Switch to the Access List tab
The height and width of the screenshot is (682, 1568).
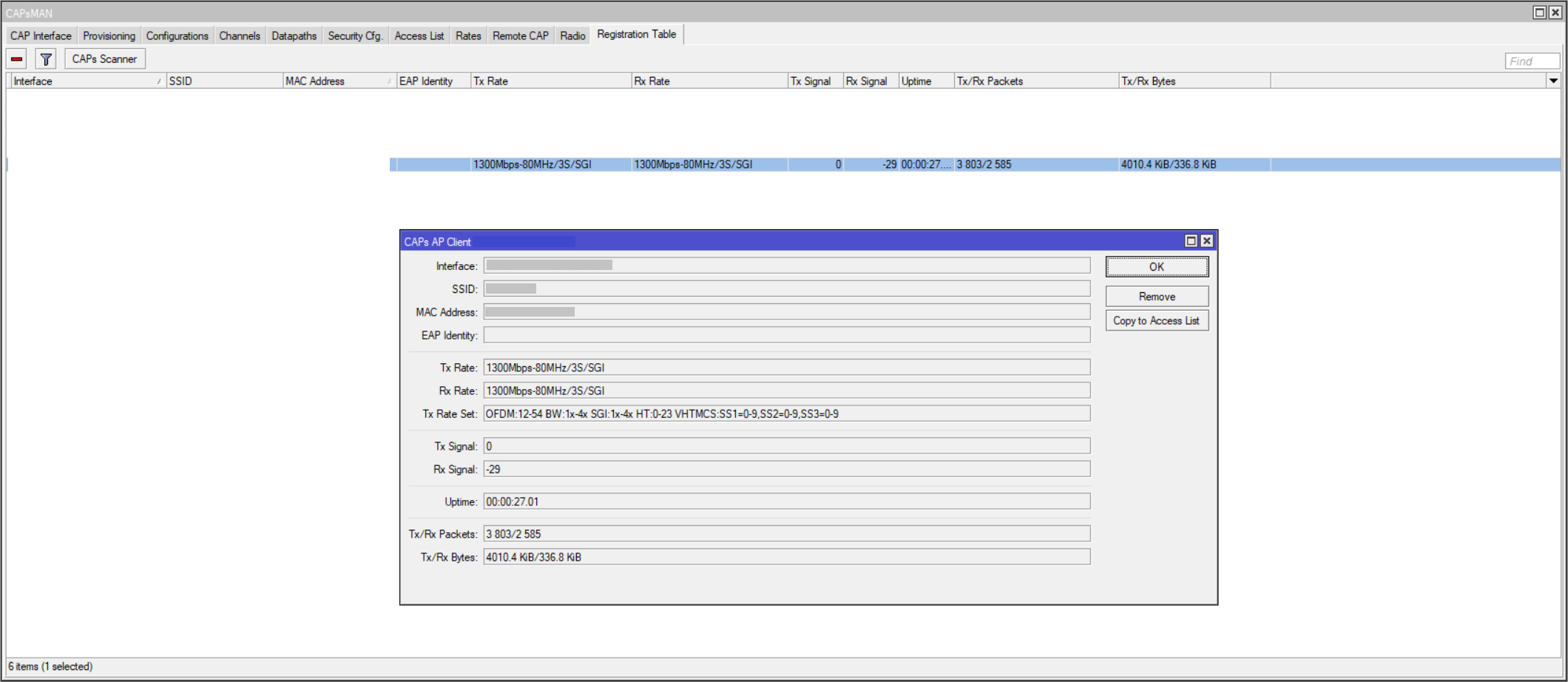tap(419, 36)
